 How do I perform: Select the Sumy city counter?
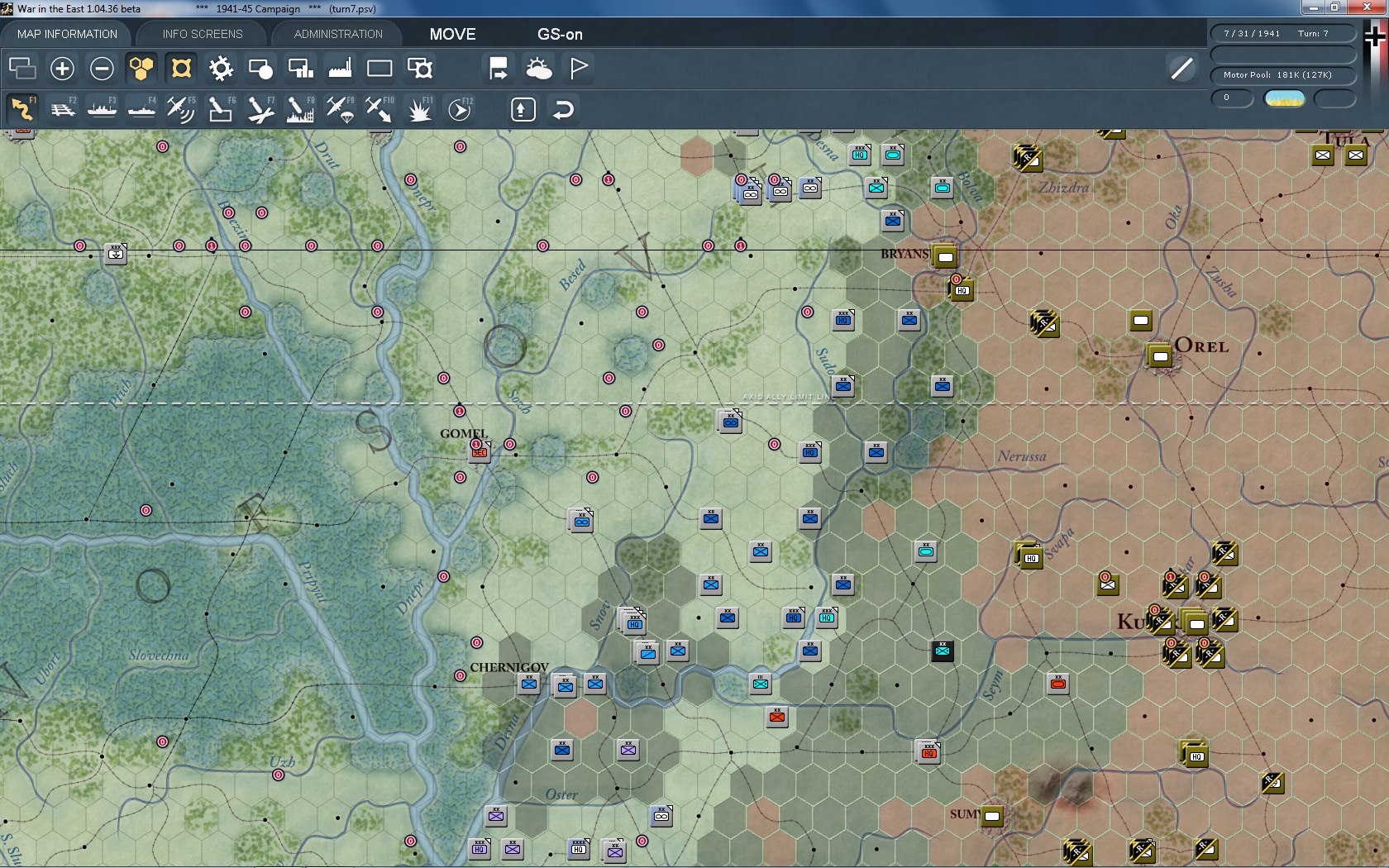coord(991,816)
